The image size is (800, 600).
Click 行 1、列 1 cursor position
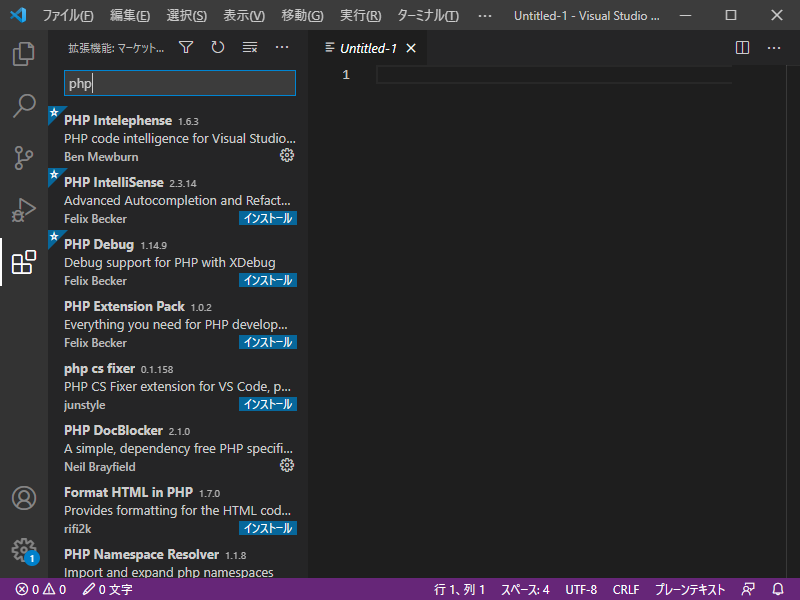[x=459, y=589]
